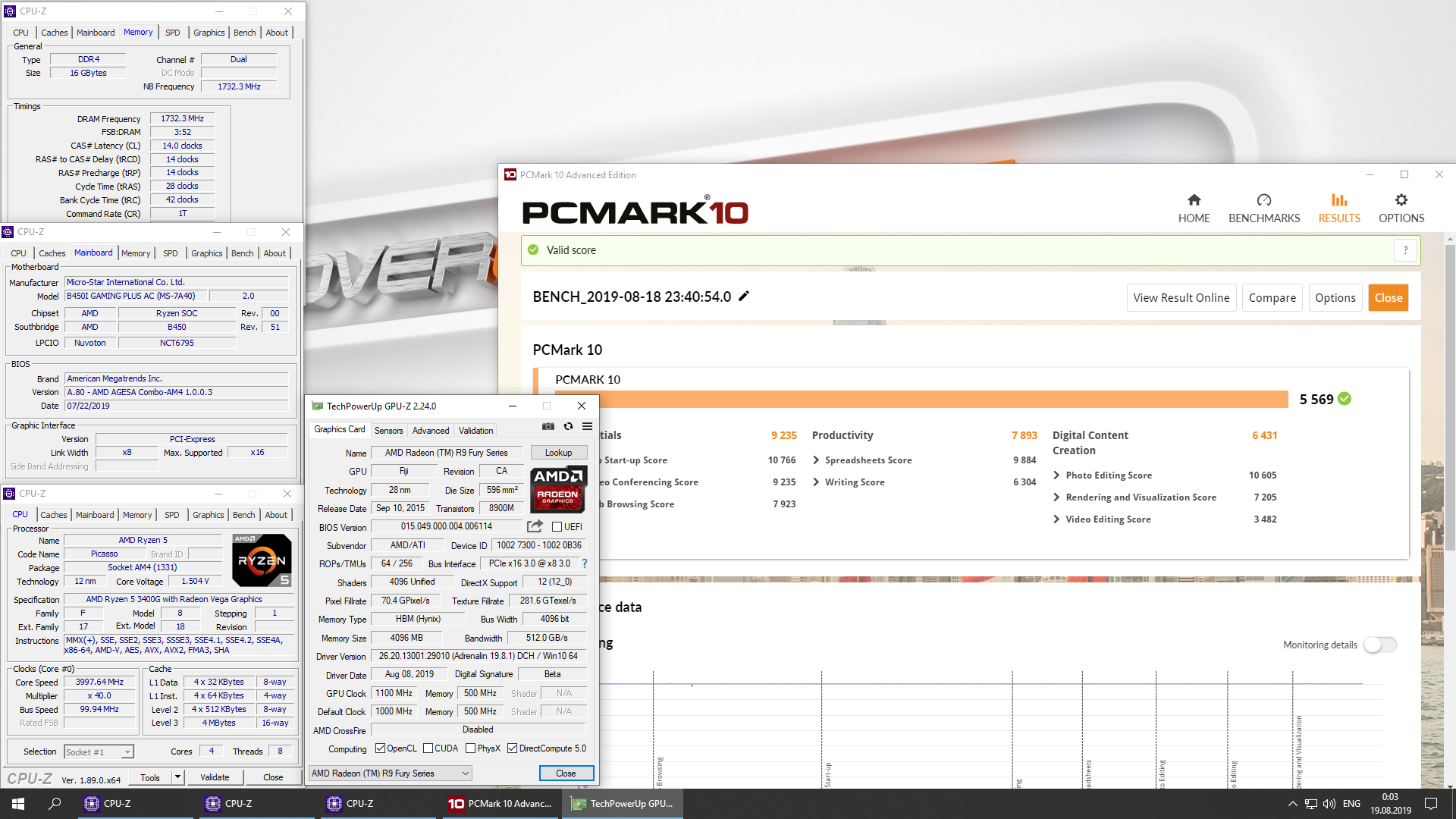Open SPD tab in top CPU-Z Memory window
The height and width of the screenshot is (819, 1456).
173,33
